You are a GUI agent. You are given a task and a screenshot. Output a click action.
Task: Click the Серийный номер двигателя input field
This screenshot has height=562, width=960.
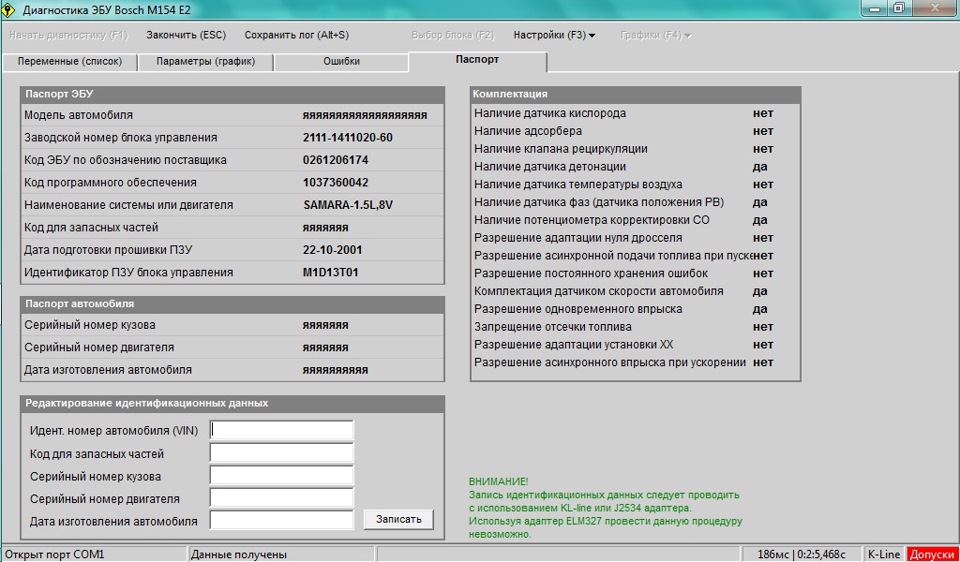click(x=282, y=498)
